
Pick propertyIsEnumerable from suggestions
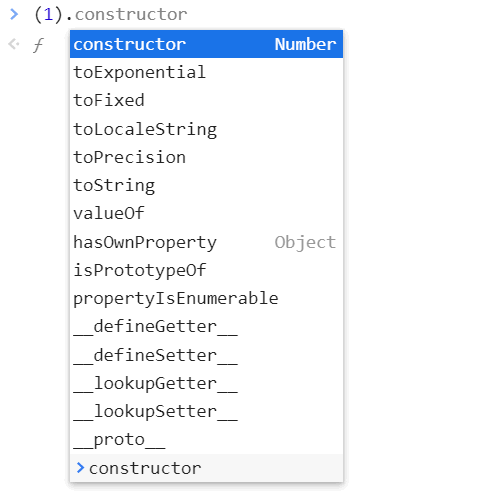(206, 298)
